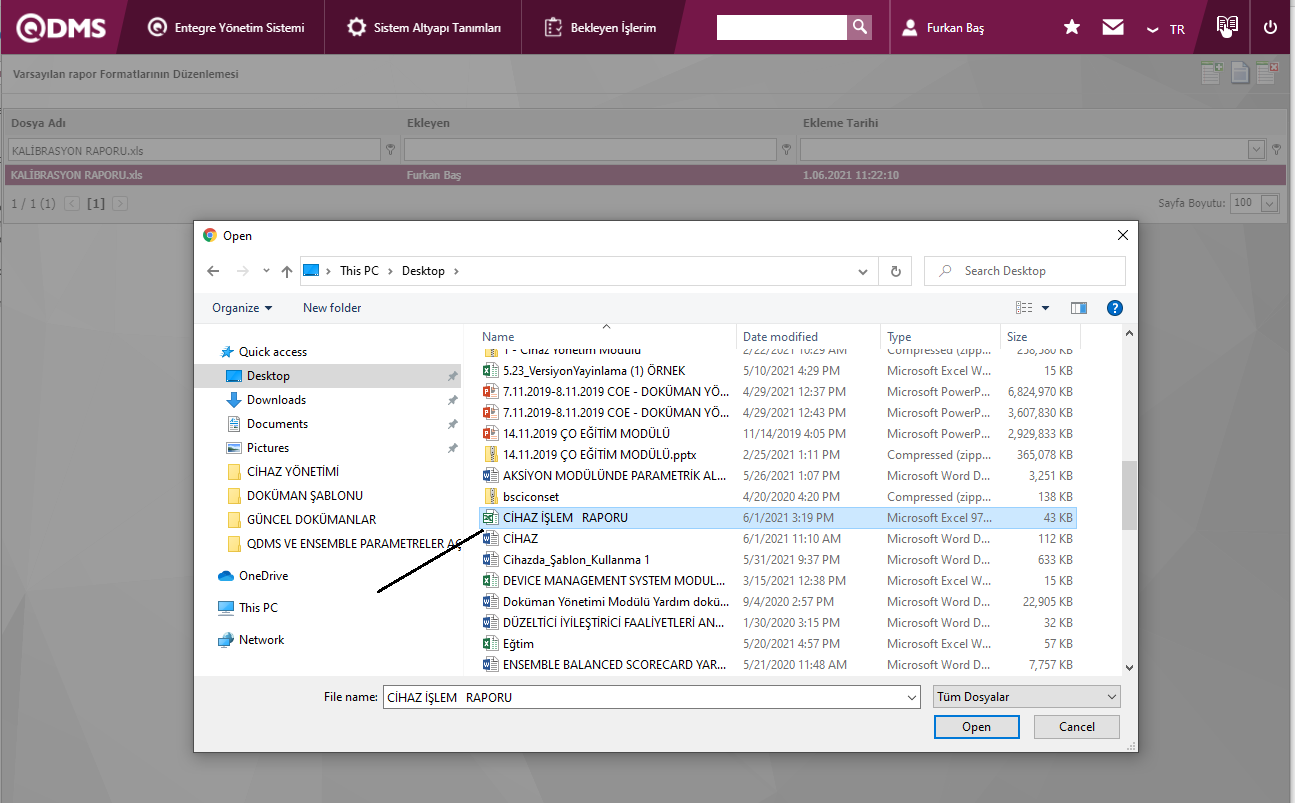
Task: Click the Open button
Action: pos(976,727)
